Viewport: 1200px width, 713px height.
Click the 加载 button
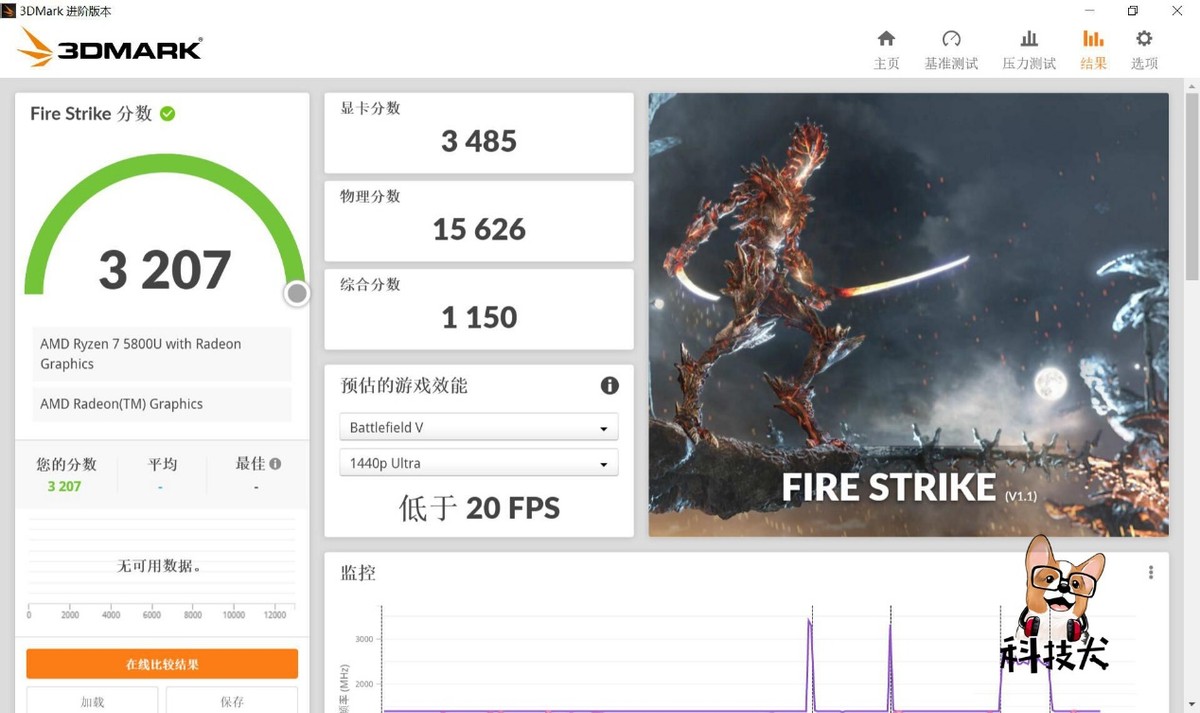[93, 700]
